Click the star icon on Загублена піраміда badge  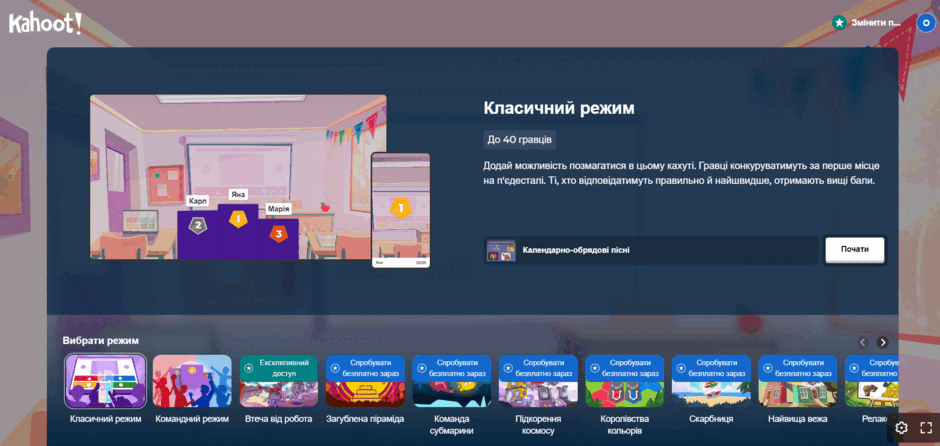335,368
